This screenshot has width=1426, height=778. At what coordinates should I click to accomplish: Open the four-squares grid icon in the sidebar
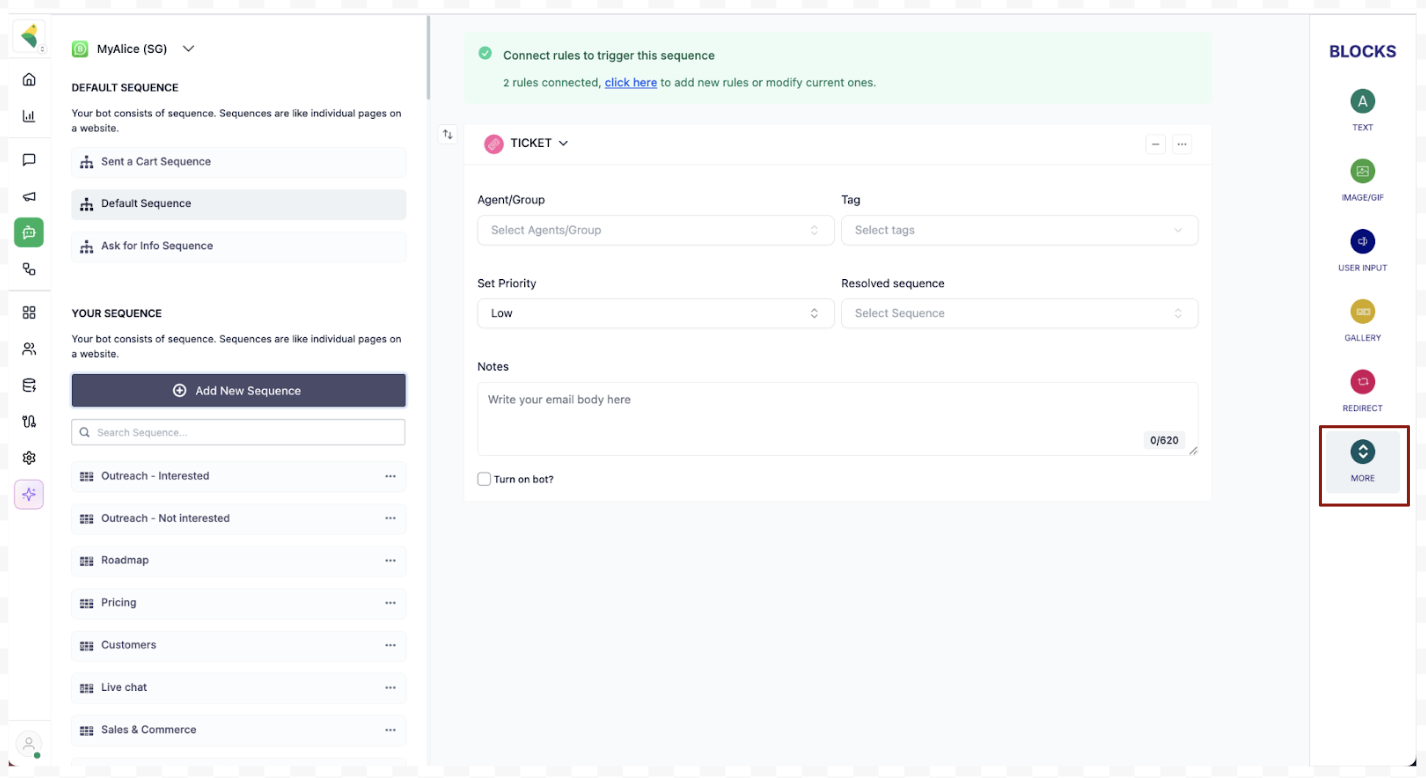click(29, 312)
